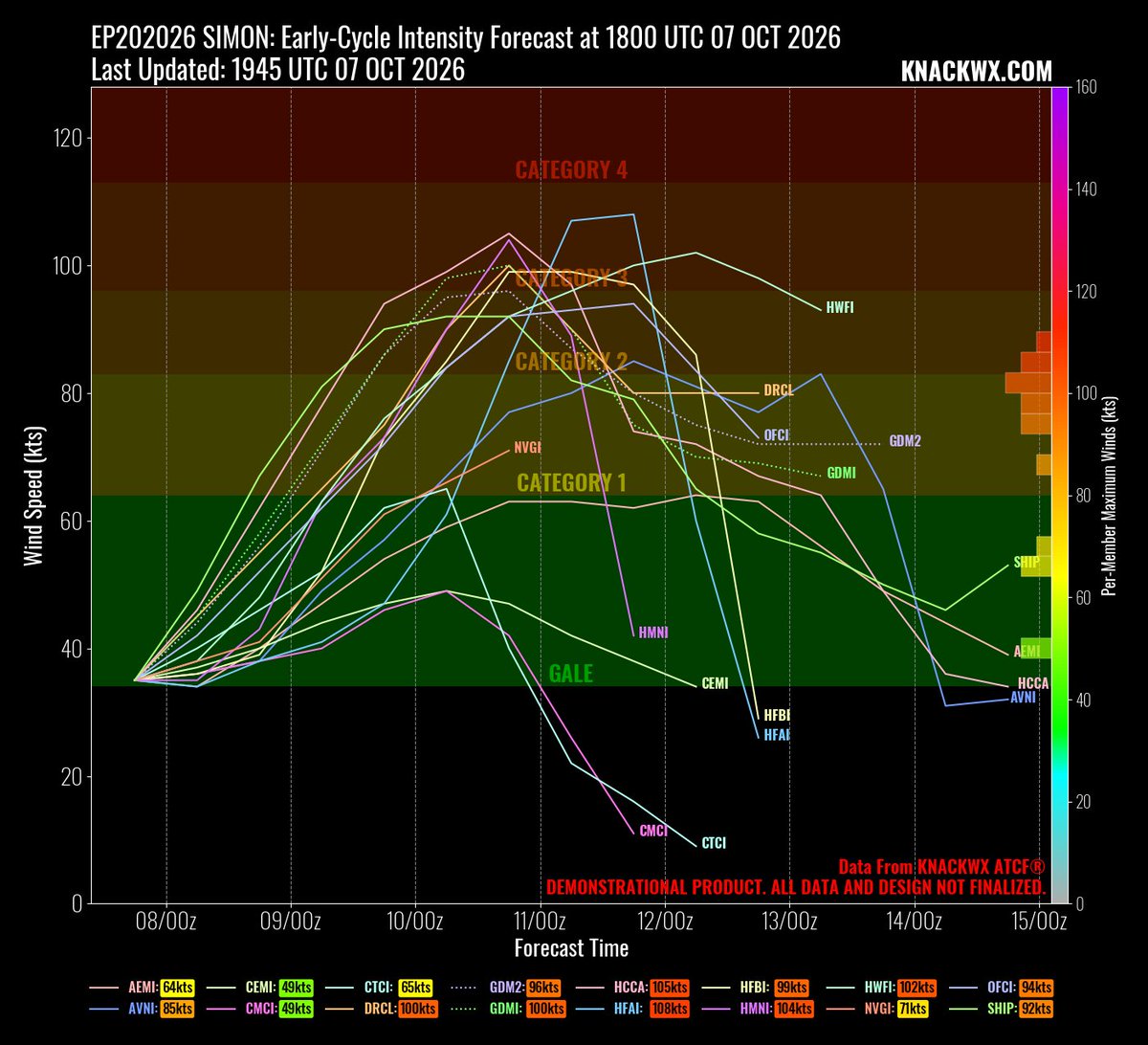Select NVGI 71kts legend entry

click(x=876, y=1007)
